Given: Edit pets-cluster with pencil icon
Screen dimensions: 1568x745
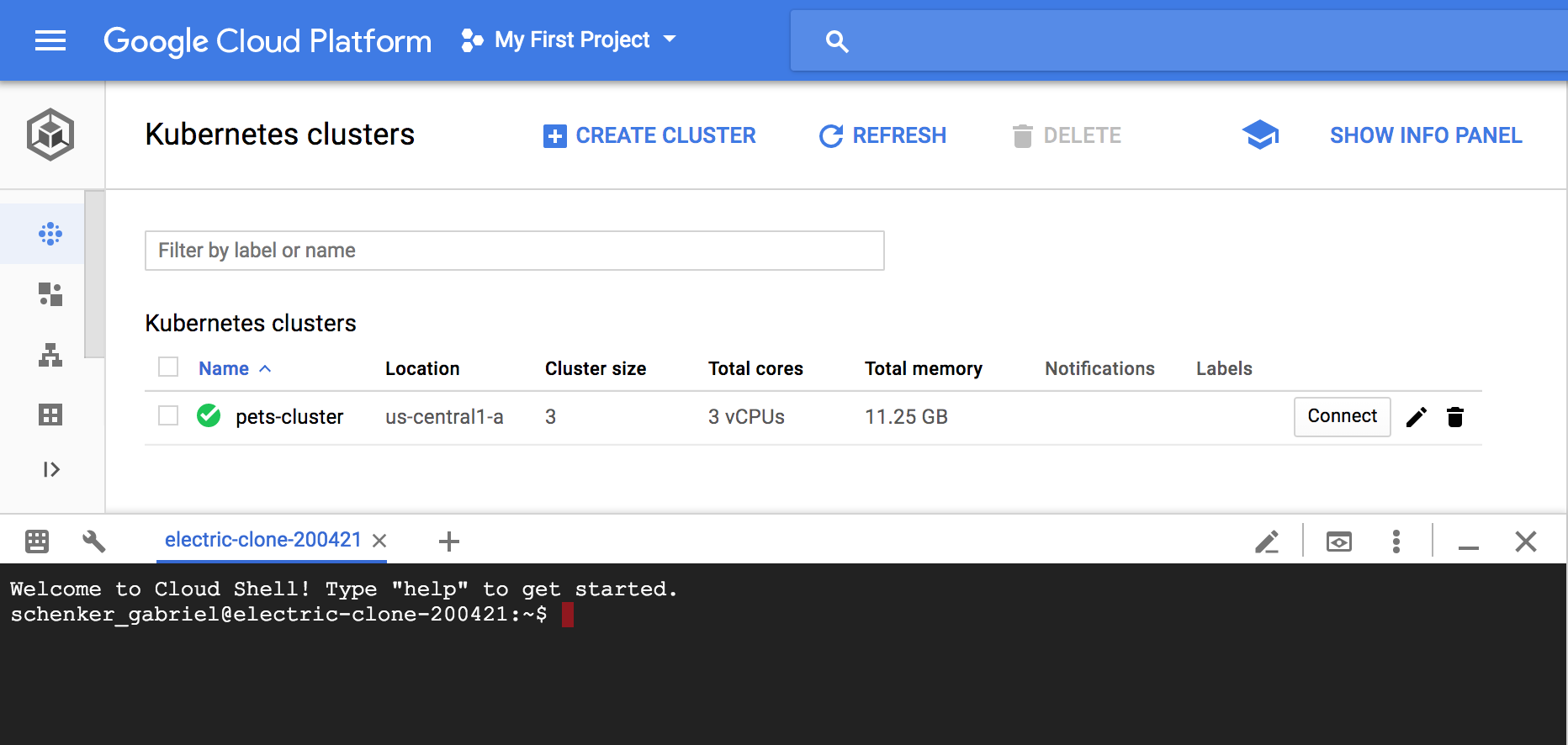Looking at the screenshot, I should (1417, 417).
